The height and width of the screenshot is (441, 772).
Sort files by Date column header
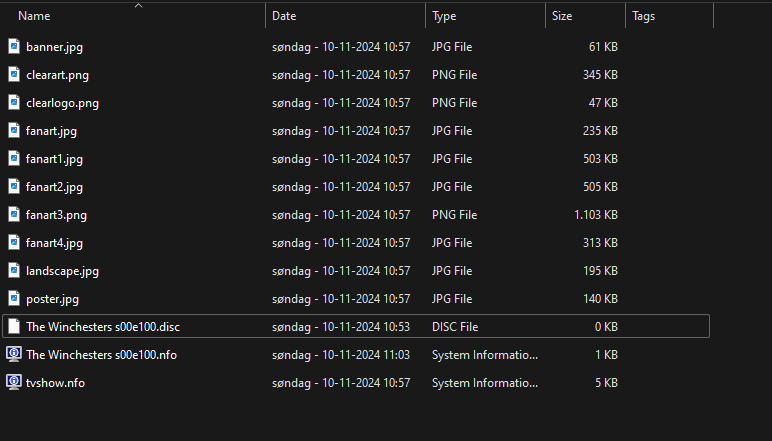click(x=284, y=16)
